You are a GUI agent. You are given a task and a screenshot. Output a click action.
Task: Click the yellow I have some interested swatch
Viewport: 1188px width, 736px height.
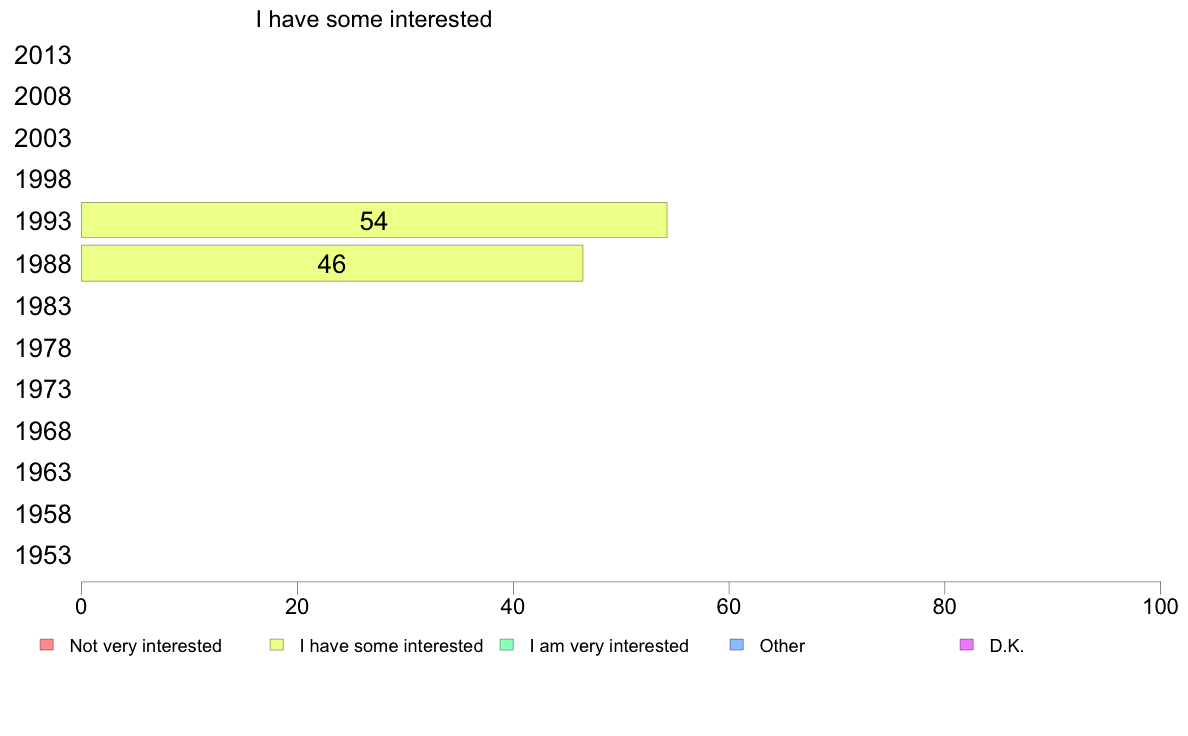tap(277, 645)
